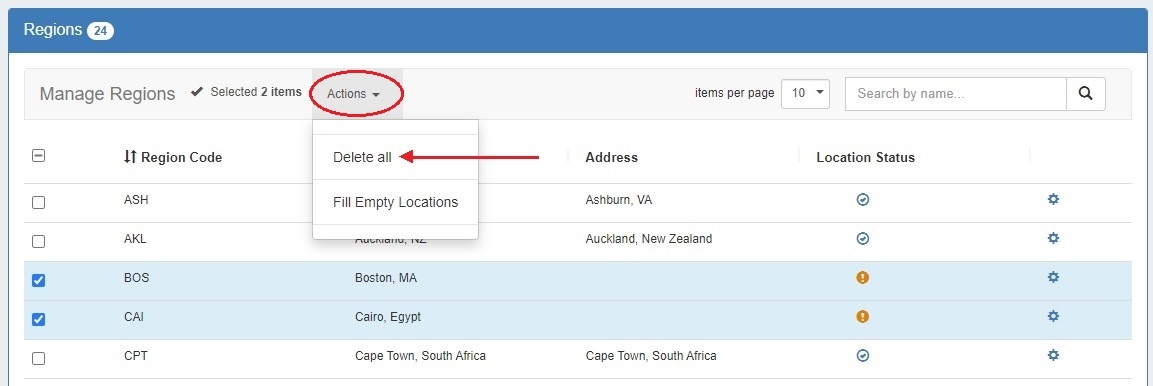Viewport: 1153px width, 386px height.
Task: Uncheck the BOS region checkbox
Action: (38, 280)
